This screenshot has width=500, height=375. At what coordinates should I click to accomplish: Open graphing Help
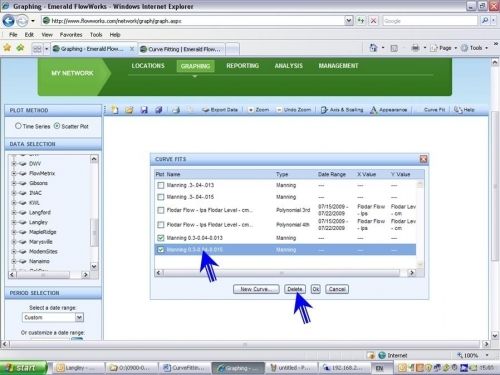click(x=464, y=110)
